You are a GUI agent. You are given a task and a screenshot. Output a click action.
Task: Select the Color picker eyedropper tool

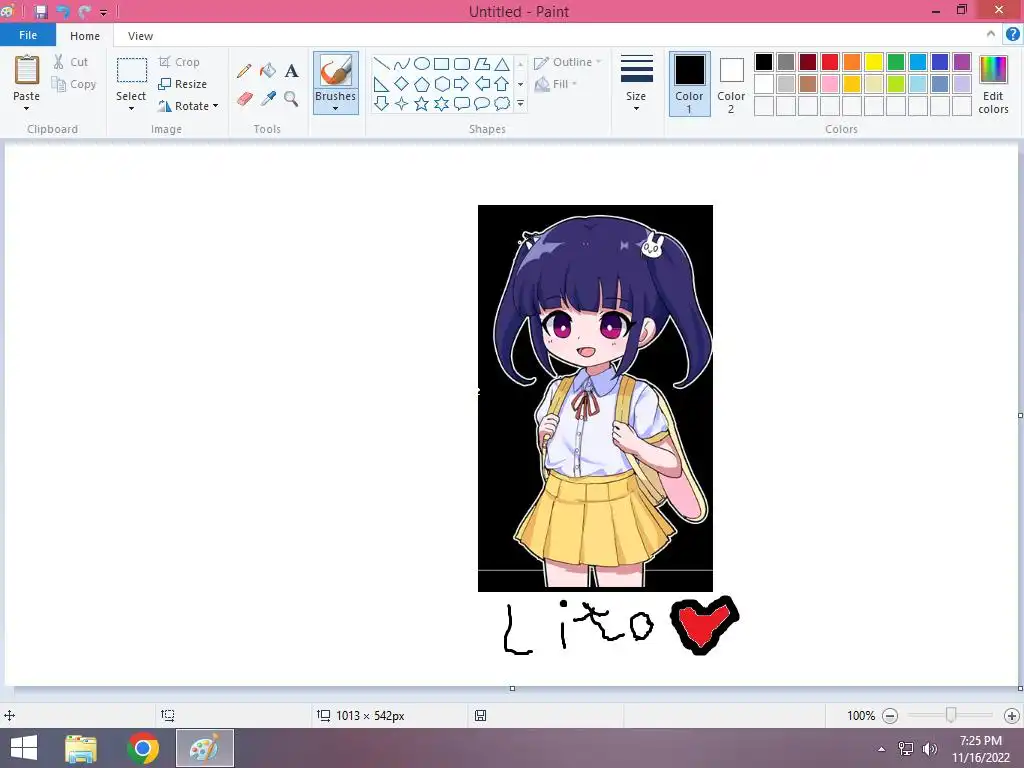click(x=268, y=99)
